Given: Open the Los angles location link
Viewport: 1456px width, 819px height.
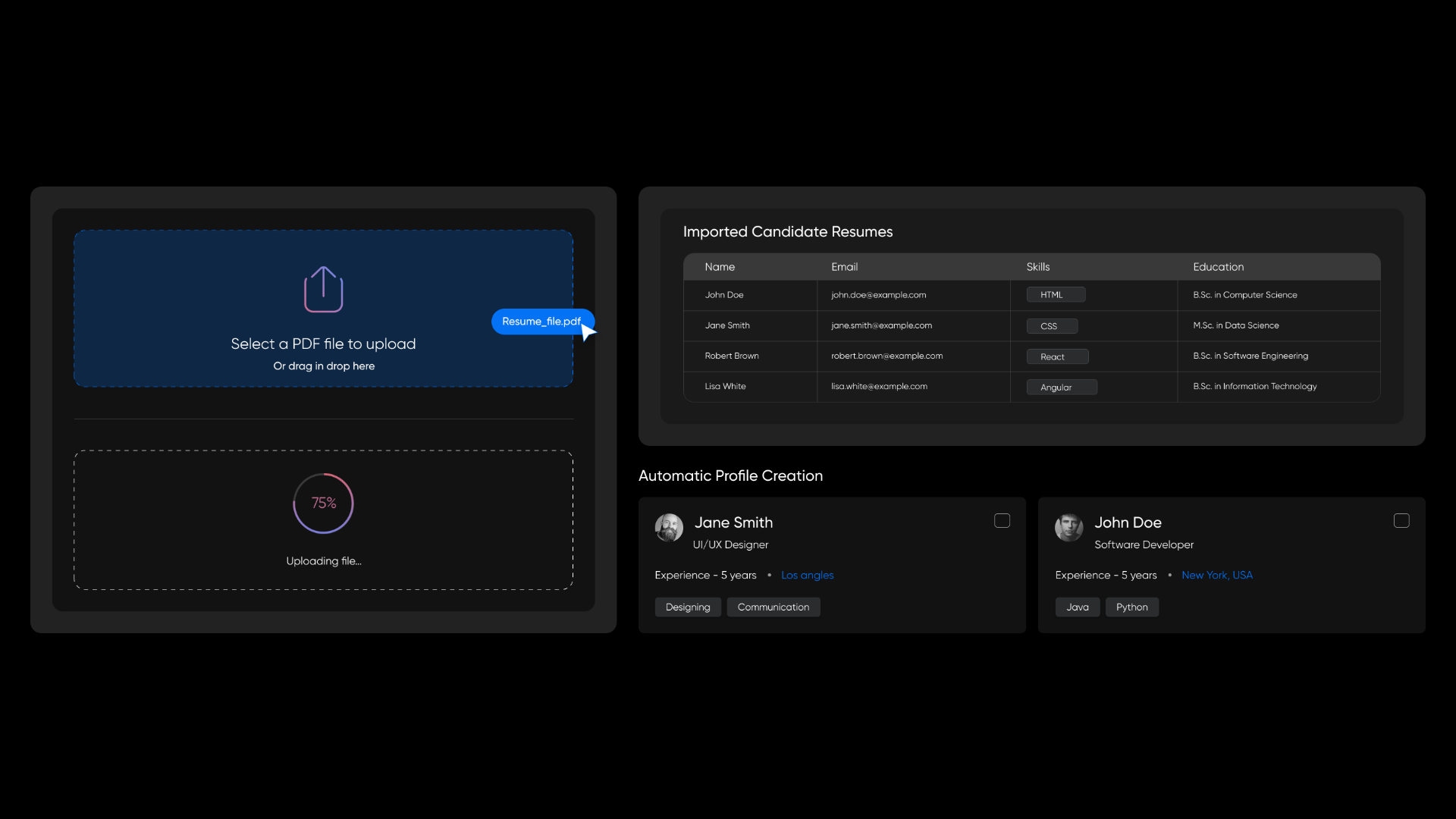Looking at the screenshot, I should click(807, 576).
